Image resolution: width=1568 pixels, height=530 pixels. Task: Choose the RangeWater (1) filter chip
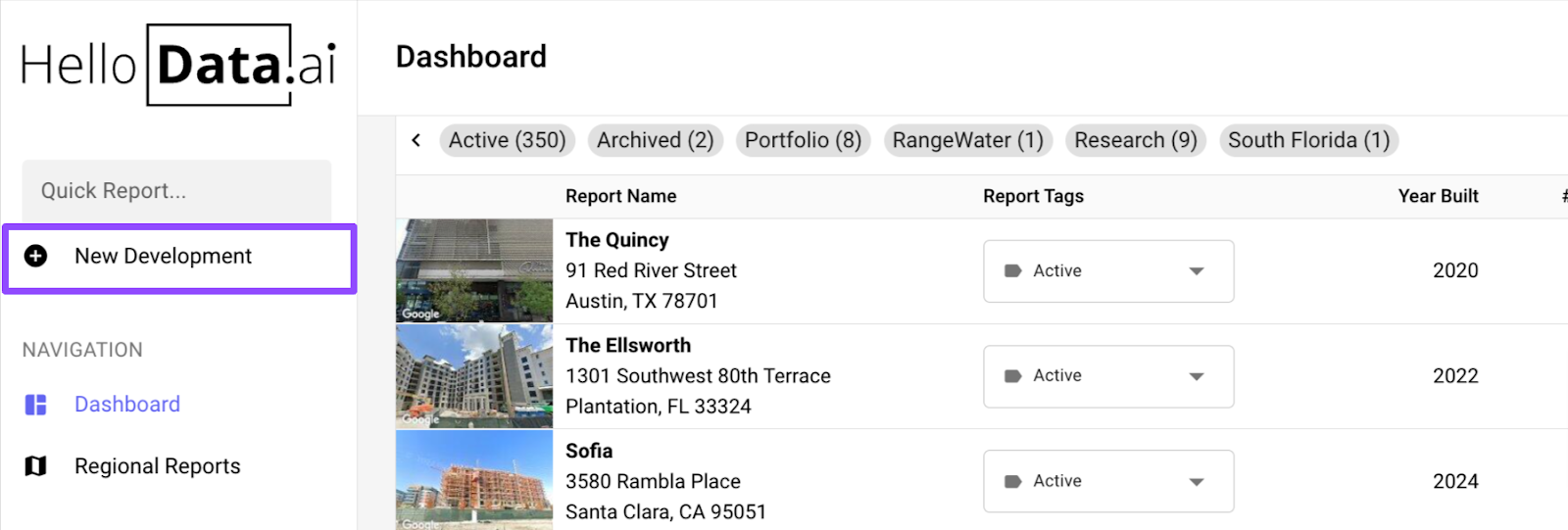tap(968, 140)
